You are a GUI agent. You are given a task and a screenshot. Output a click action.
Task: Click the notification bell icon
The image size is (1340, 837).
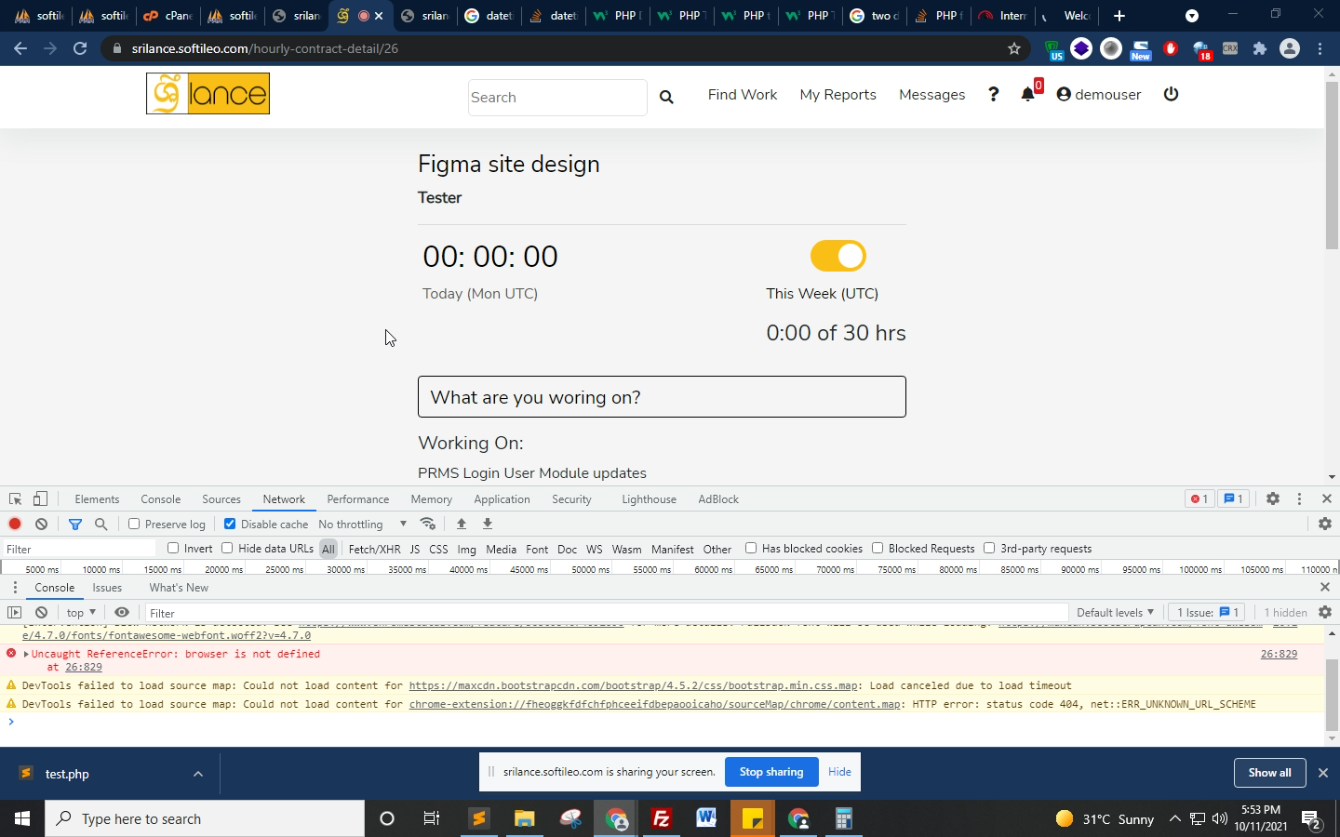(1027, 94)
